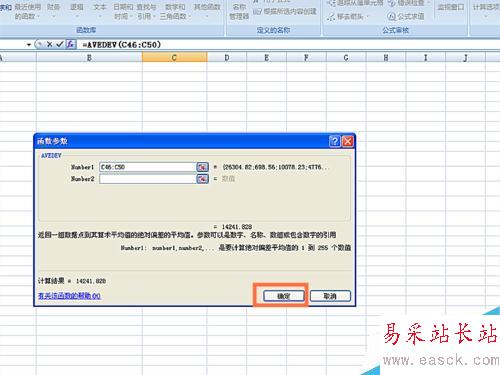Open the 有关该函数的帮助 help link
Viewport: 500px width, 375px height.
(69, 296)
